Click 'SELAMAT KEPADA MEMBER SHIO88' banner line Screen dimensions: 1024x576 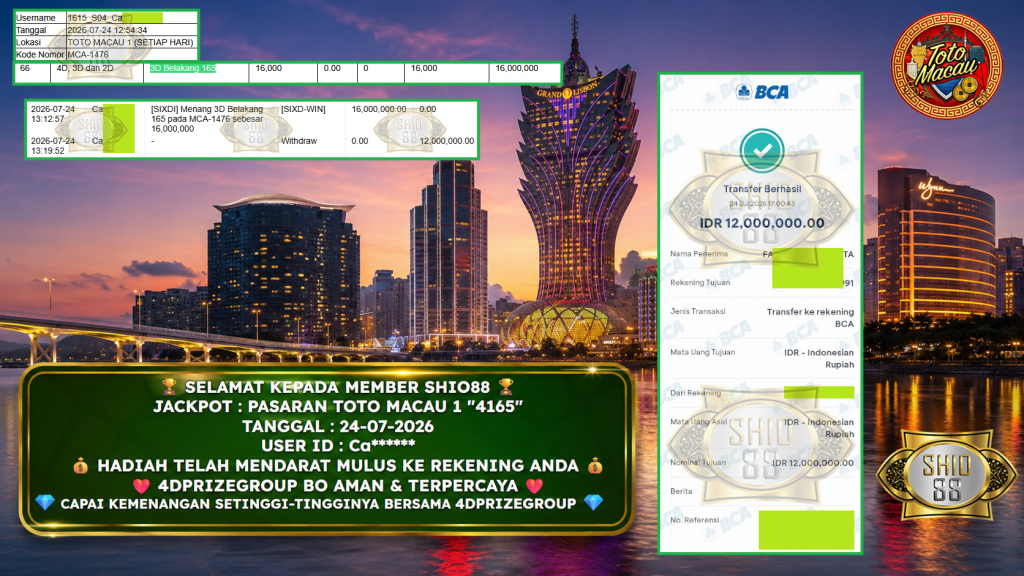tap(337, 387)
